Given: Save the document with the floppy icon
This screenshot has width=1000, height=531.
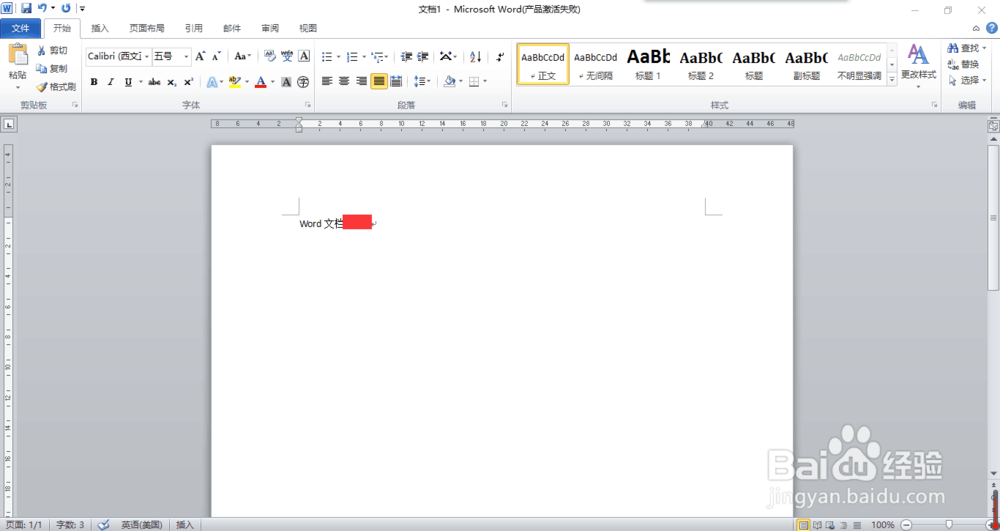Looking at the screenshot, I should tap(26, 9).
